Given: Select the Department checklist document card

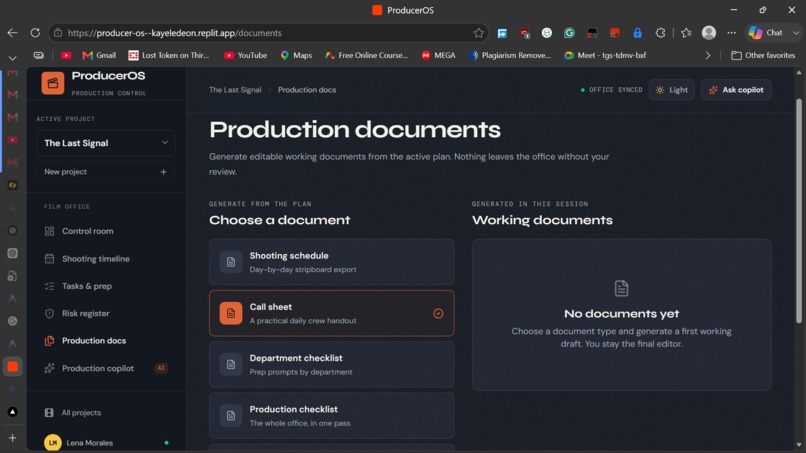Looking at the screenshot, I should click(x=332, y=365).
